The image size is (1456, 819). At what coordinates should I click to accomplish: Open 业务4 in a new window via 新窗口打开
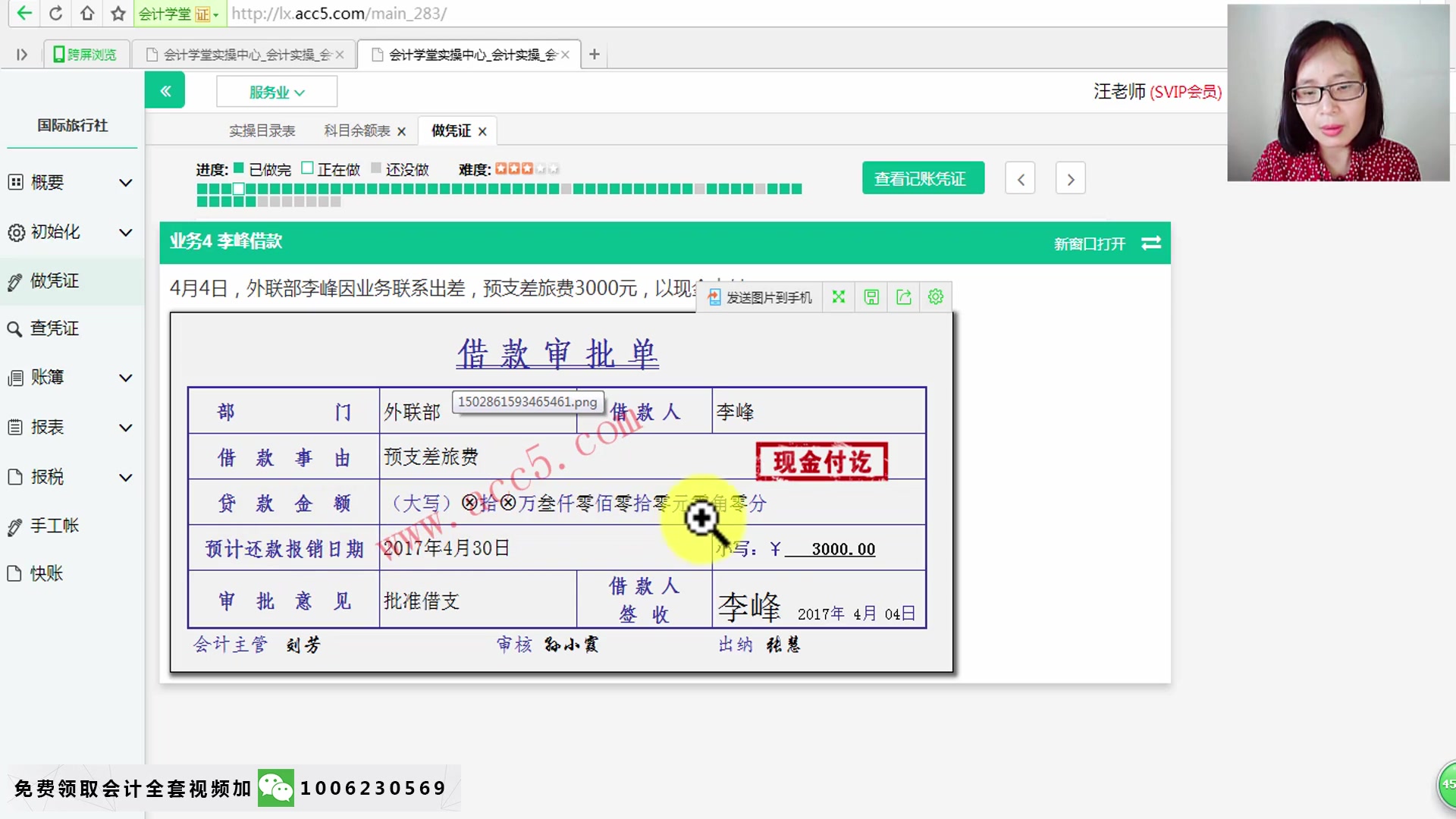(x=1090, y=244)
